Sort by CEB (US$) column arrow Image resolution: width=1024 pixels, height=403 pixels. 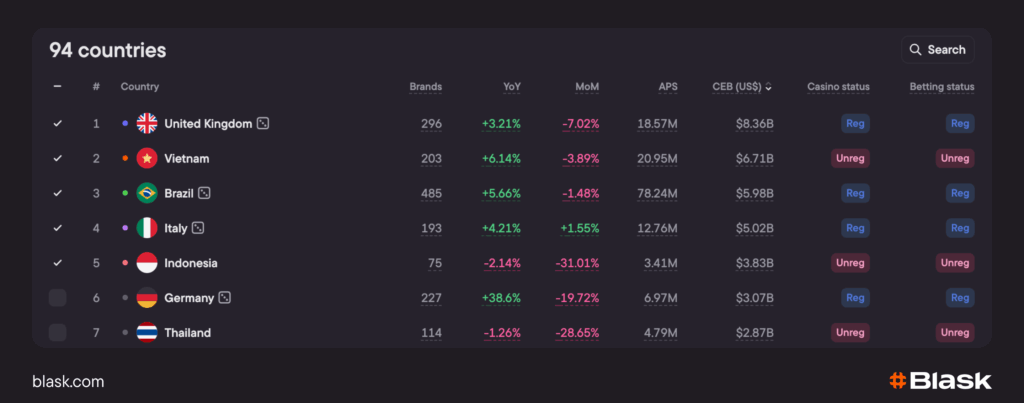(x=768, y=87)
